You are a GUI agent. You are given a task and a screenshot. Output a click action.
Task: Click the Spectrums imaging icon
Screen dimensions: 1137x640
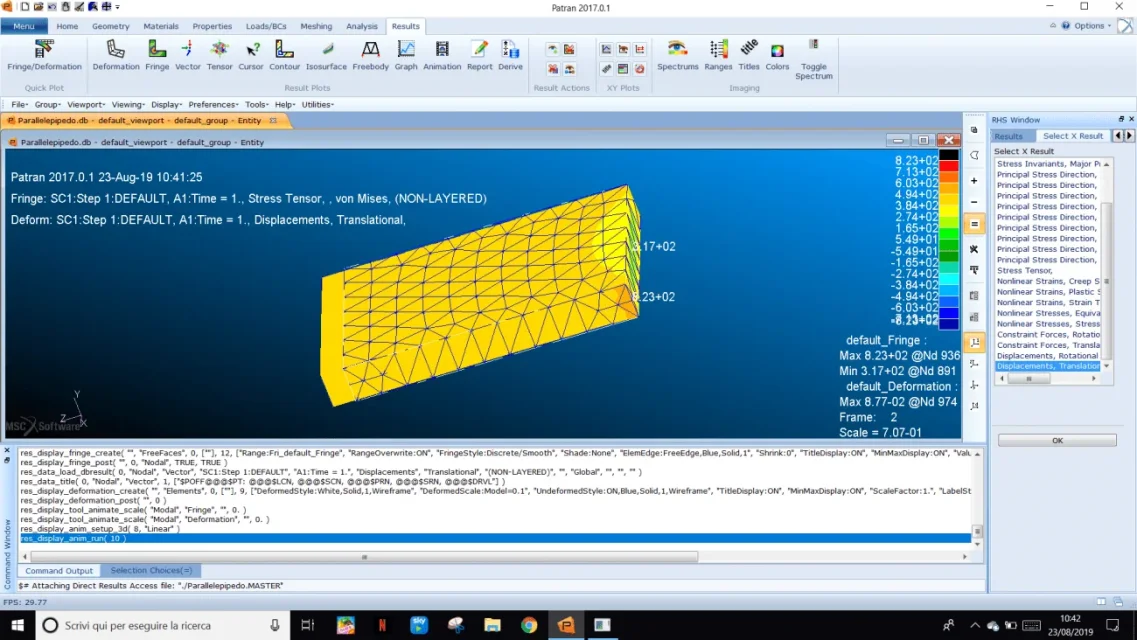pyautogui.click(x=677, y=55)
